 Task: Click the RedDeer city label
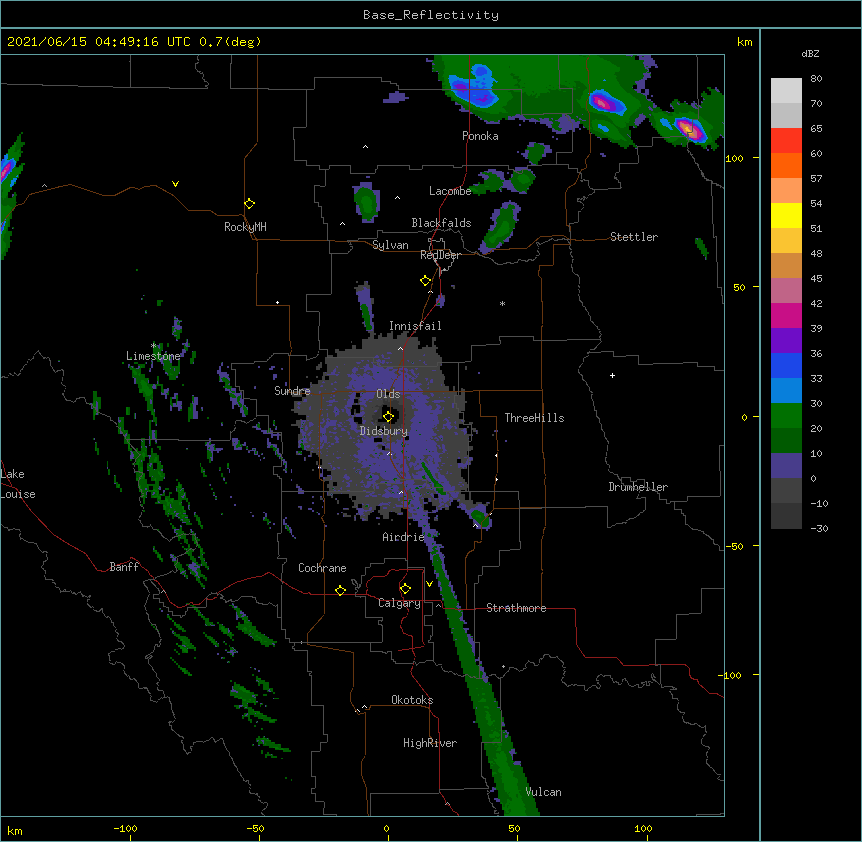[440, 255]
